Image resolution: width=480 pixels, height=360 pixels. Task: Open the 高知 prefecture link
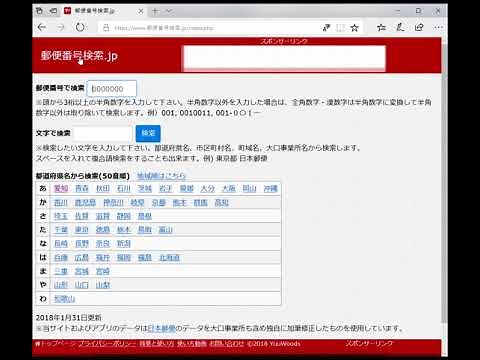point(222,203)
